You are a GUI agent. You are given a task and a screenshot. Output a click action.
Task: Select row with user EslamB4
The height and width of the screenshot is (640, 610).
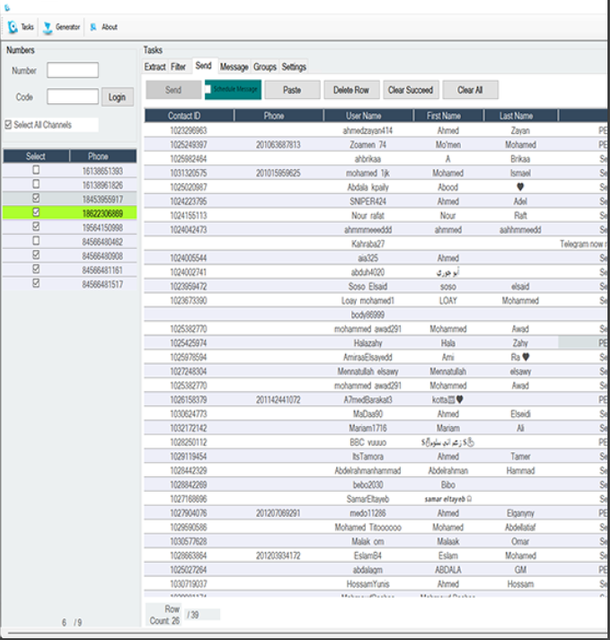click(x=376, y=556)
